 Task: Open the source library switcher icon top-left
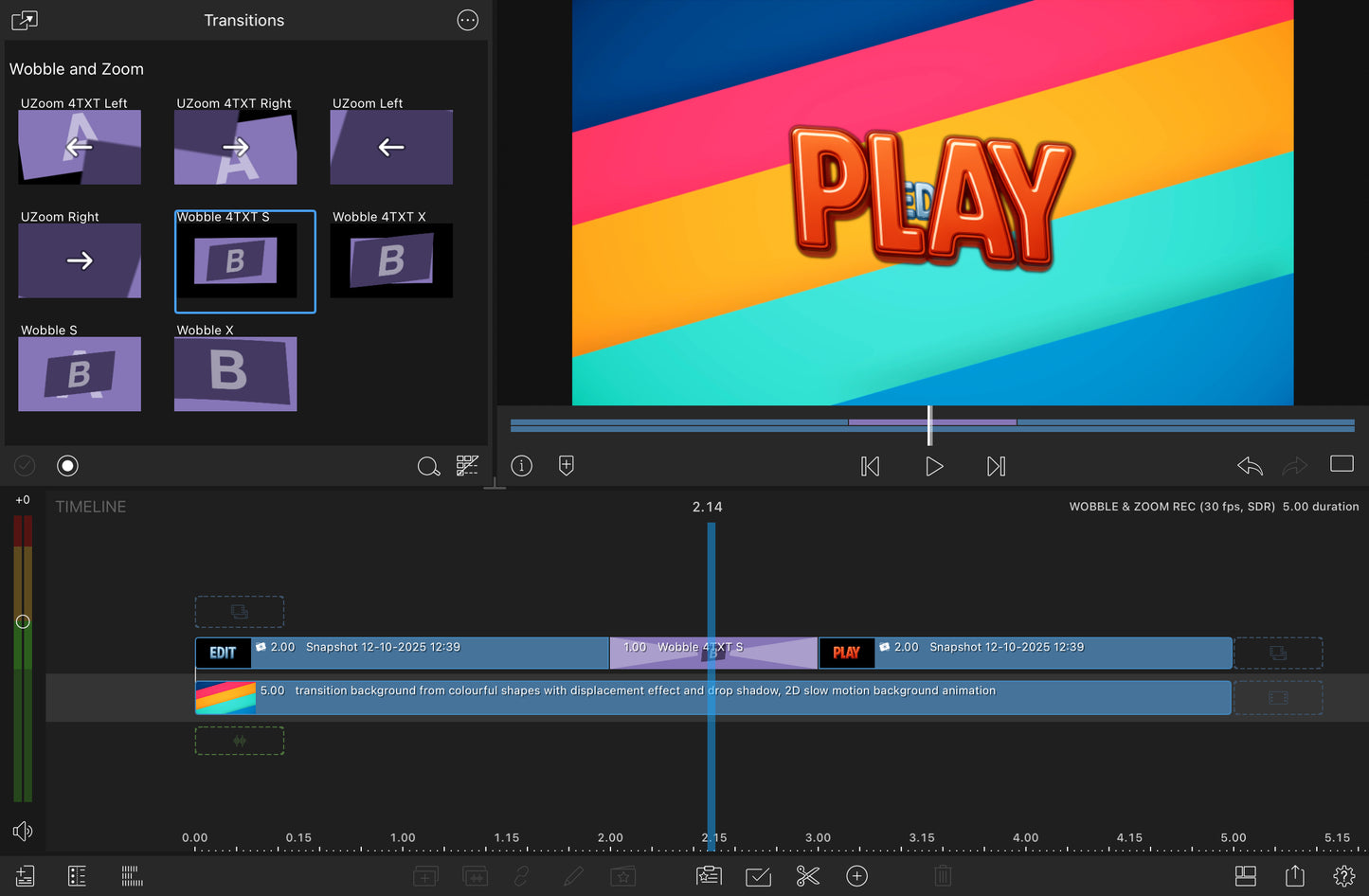[24, 19]
